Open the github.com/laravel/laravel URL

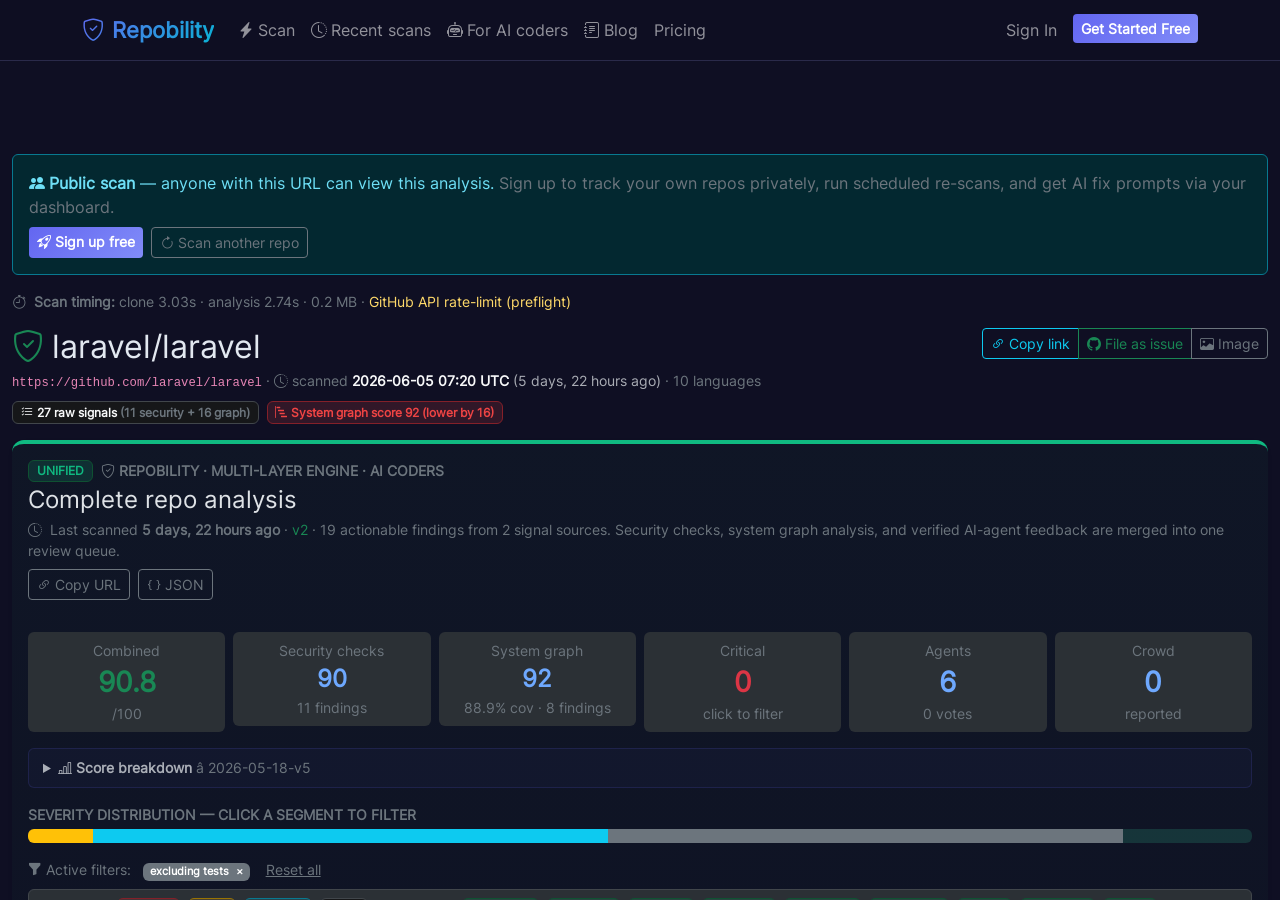[137, 382]
